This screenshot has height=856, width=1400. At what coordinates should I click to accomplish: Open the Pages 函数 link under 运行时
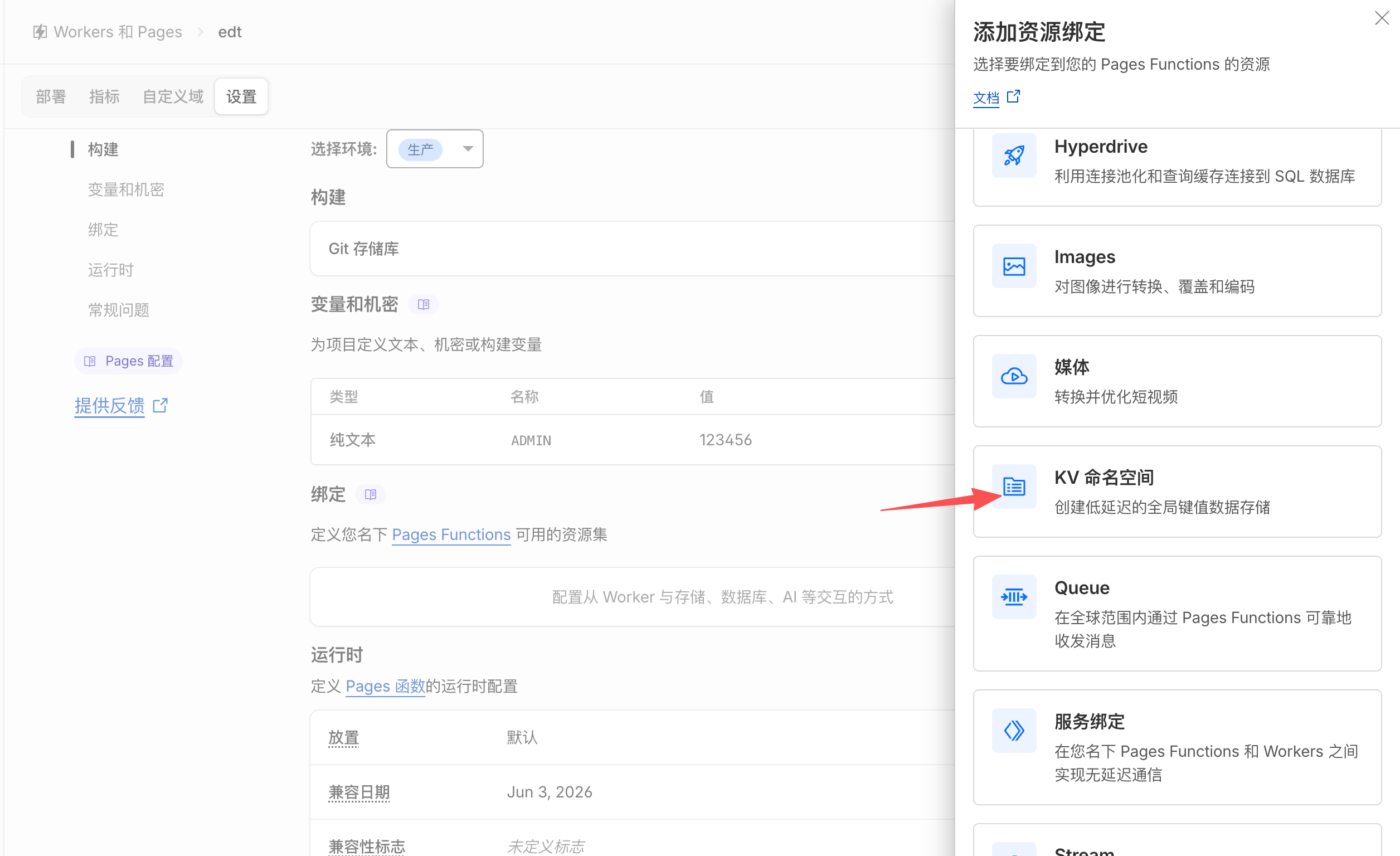click(385, 686)
